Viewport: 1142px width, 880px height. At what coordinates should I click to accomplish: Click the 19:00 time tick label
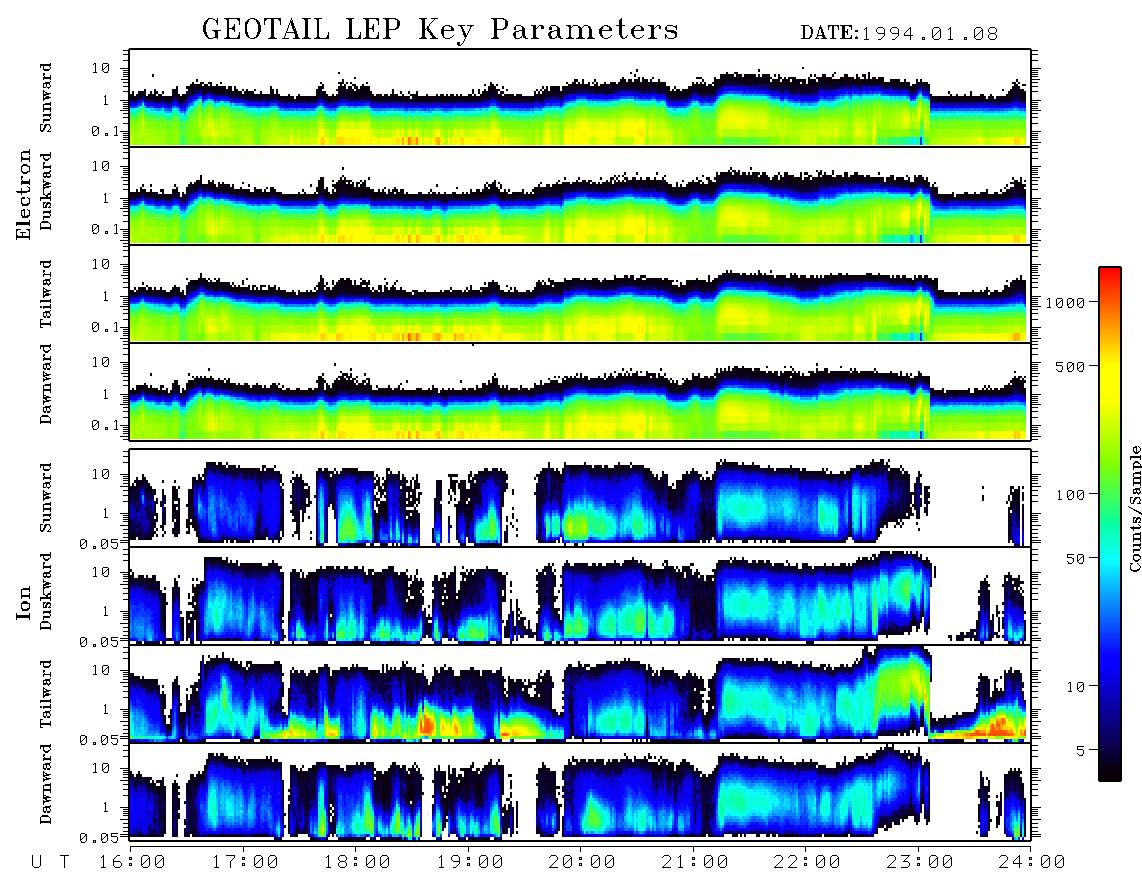(x=470, y=863)
